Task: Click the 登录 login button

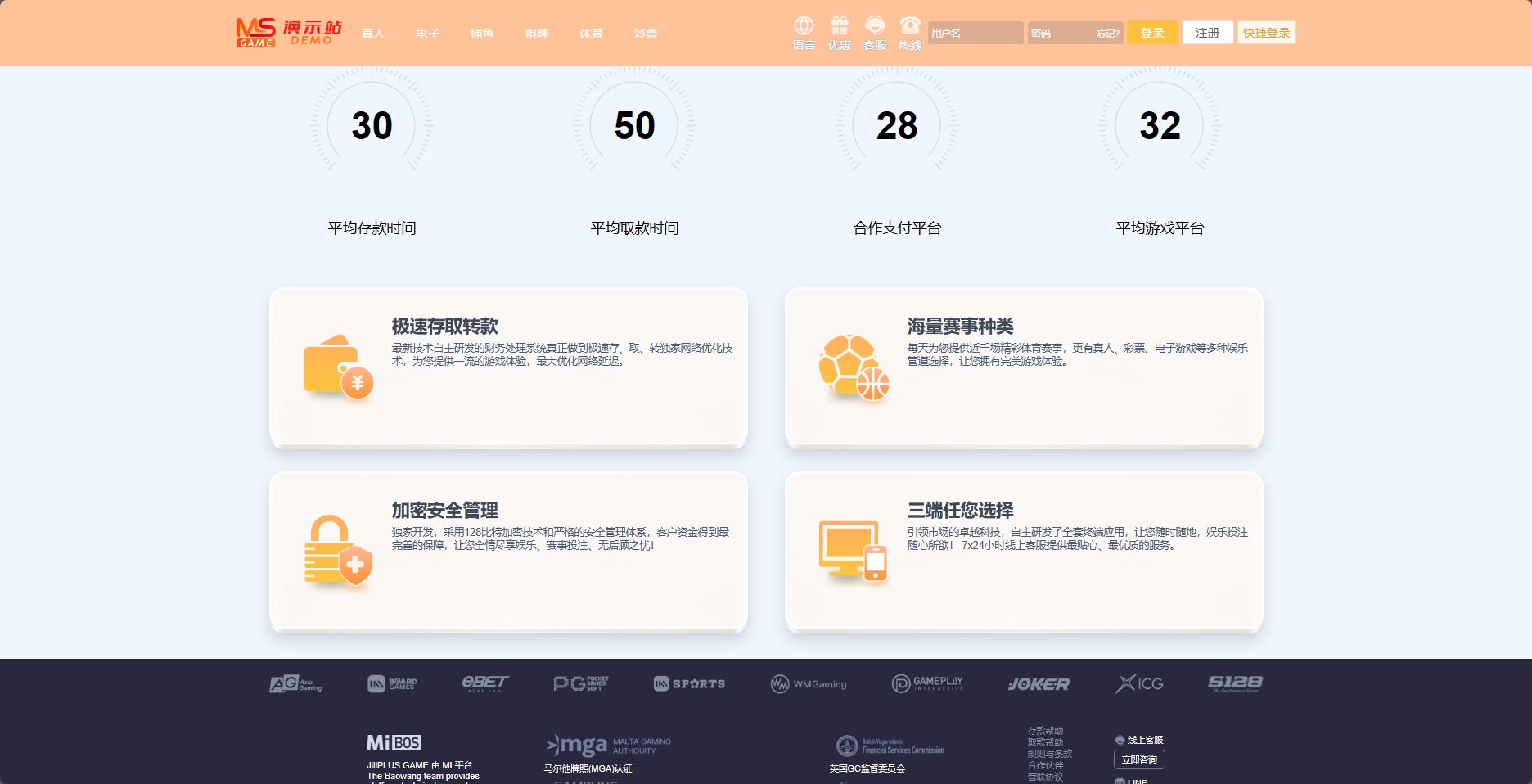Action: tap(1152, 33)
